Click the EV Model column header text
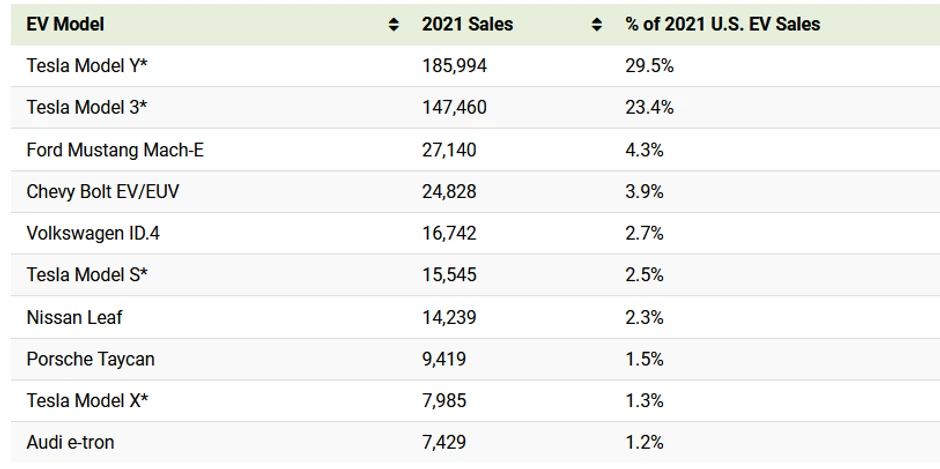Screen dimensions: 940x469 (65, 23)
